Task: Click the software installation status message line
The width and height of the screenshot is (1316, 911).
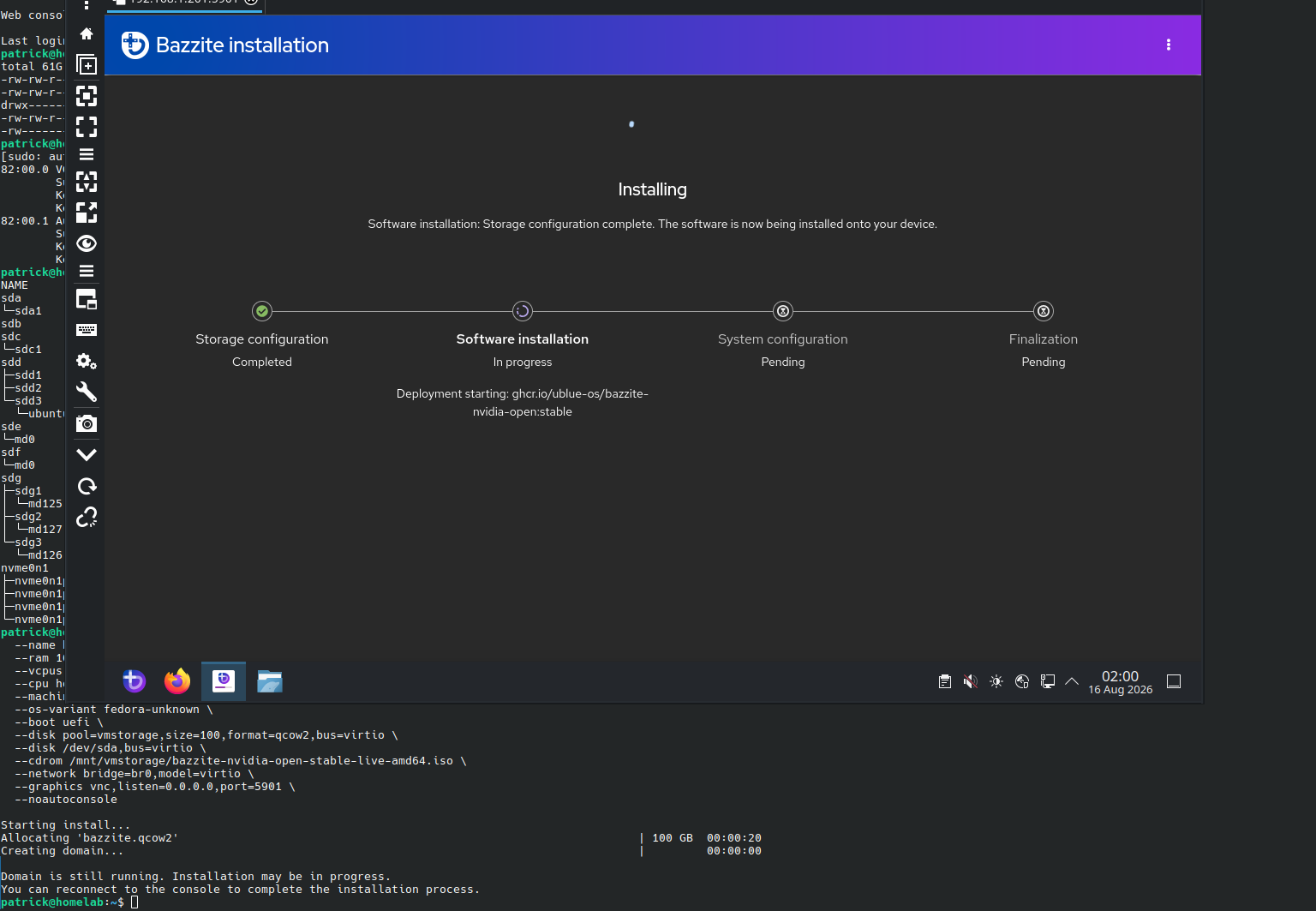Action: coord(653,224)
